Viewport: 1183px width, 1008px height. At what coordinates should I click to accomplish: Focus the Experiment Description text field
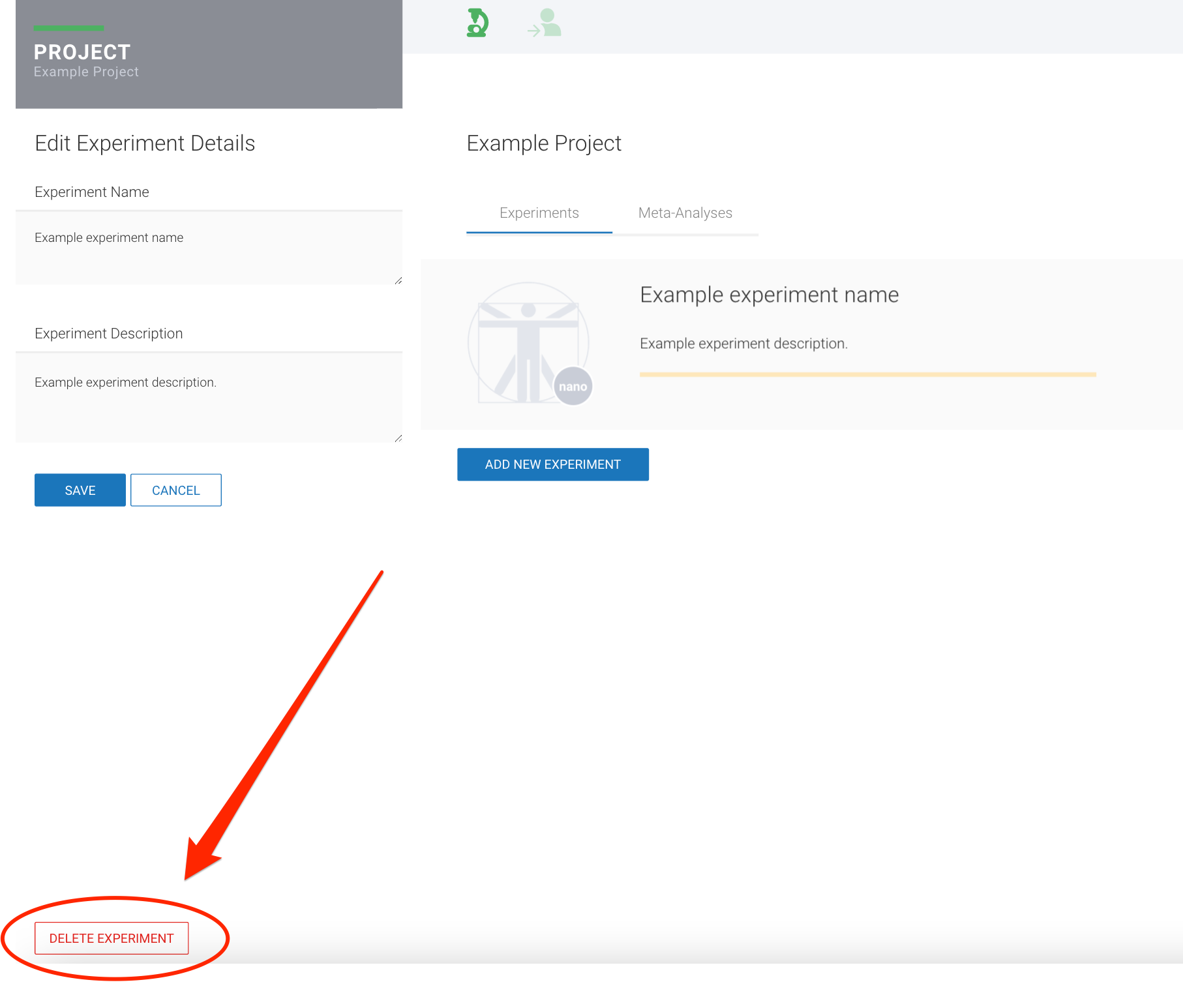click(x=209, y=398)
